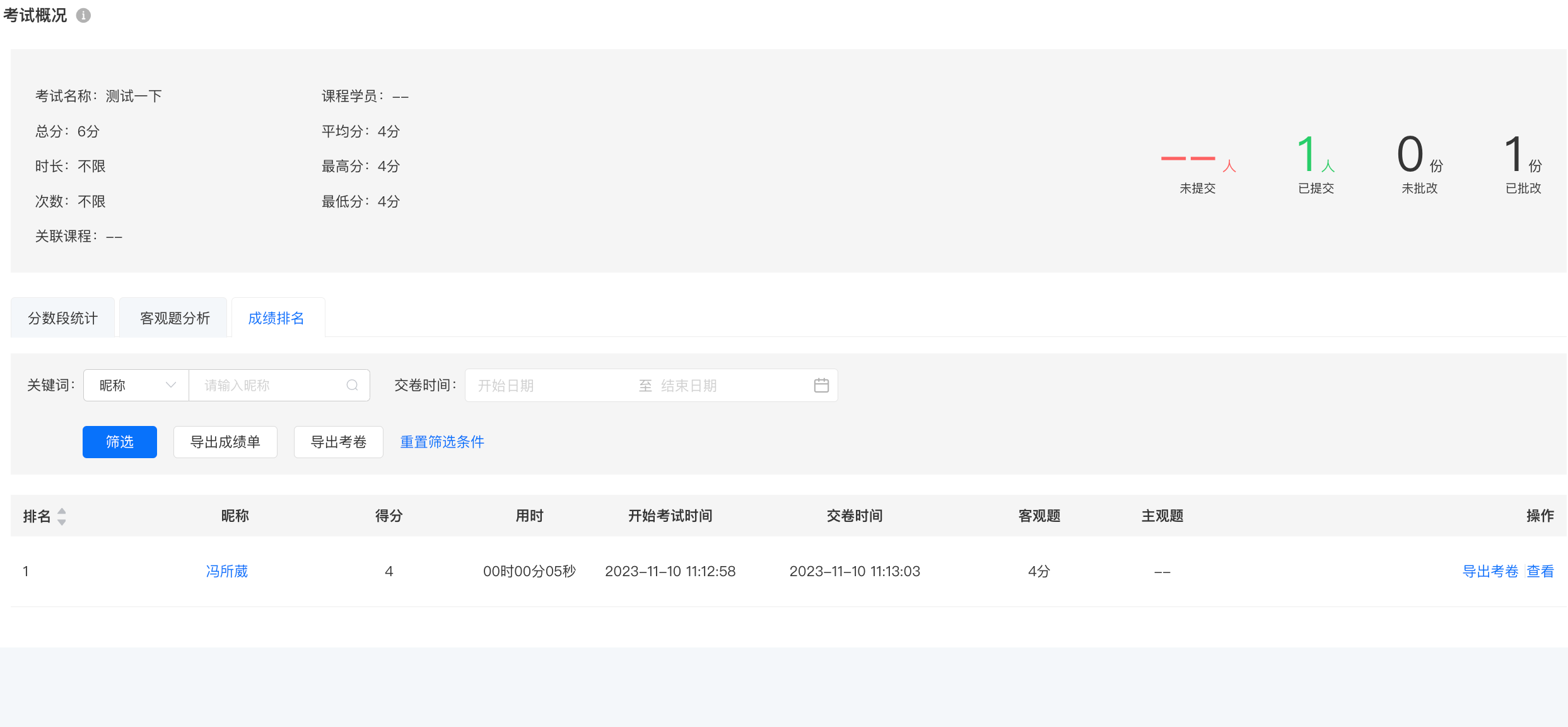This screenshot has height=727, width=1568.
Task: Sort ranking ascending with up arrow
Action: pos(62,511)
